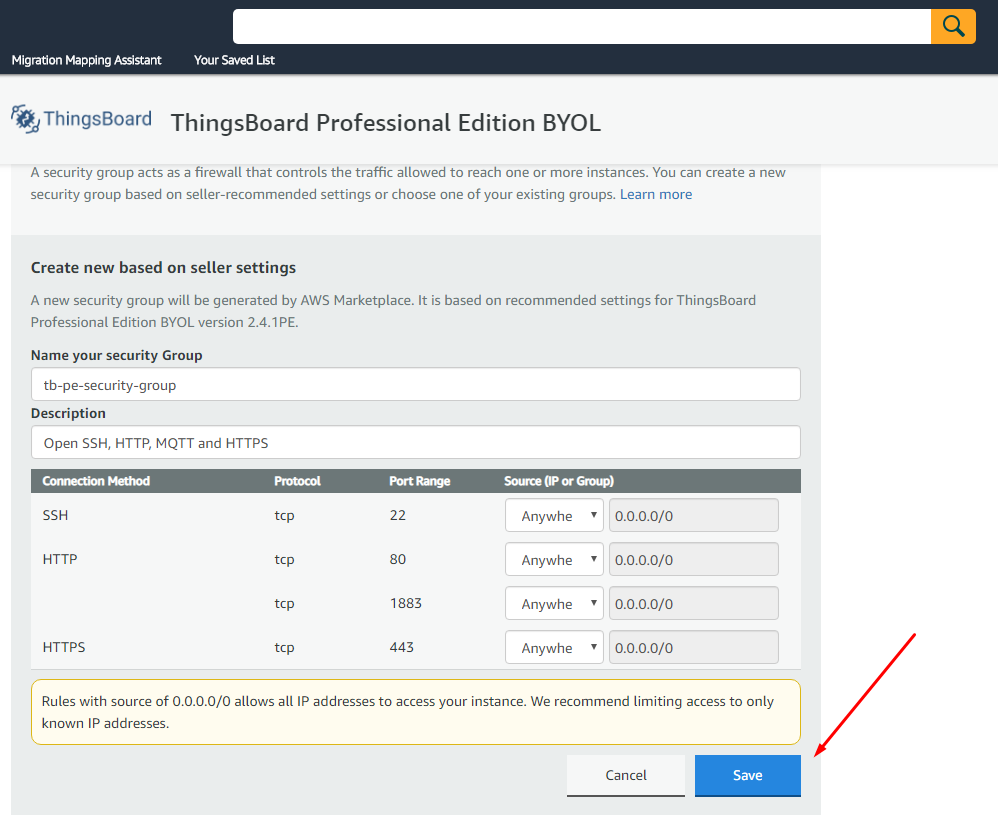Click the Description text field
This screenshot has height=816, width=998.
[415, 442]
